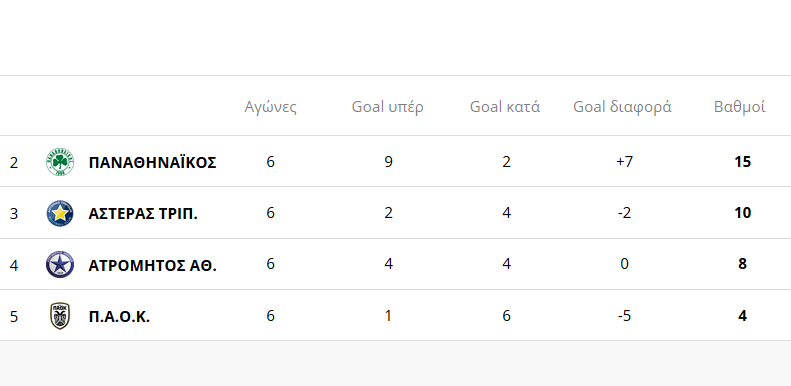Click Atromitos points value 8
The height and width of the screenshot is (386, 791).
point(743,264)
